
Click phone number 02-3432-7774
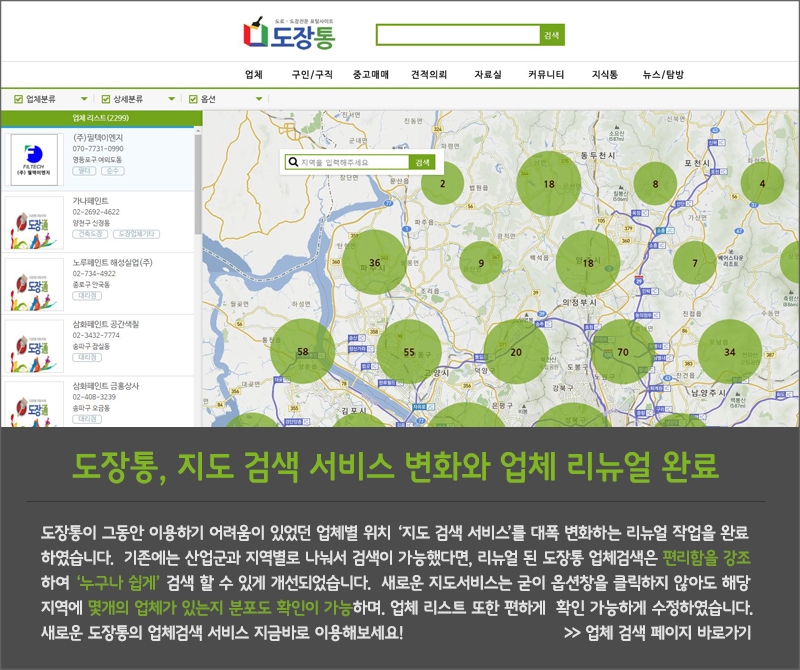pyautogui.click(x=96, y=335)
